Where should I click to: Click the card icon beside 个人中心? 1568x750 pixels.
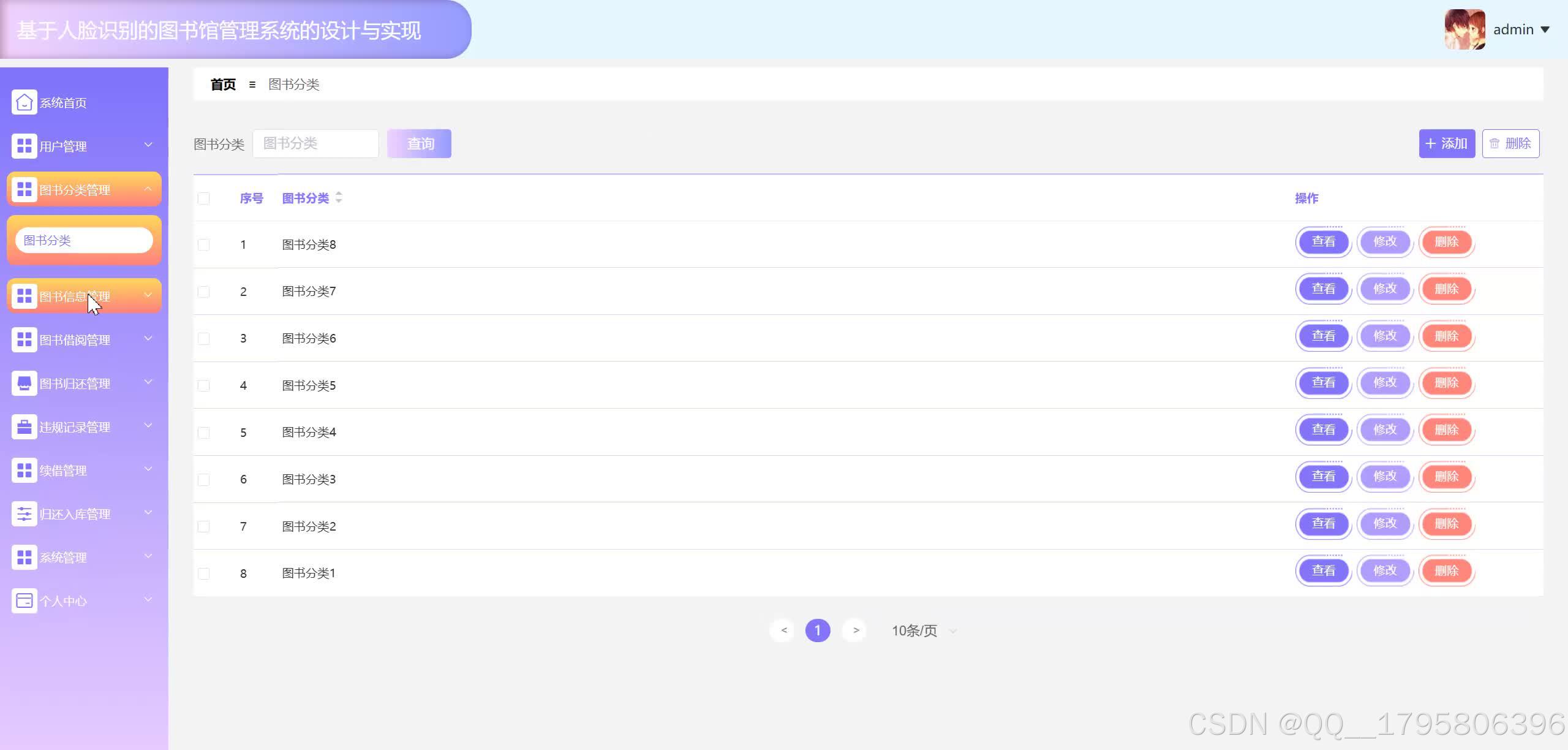[24, 601]
